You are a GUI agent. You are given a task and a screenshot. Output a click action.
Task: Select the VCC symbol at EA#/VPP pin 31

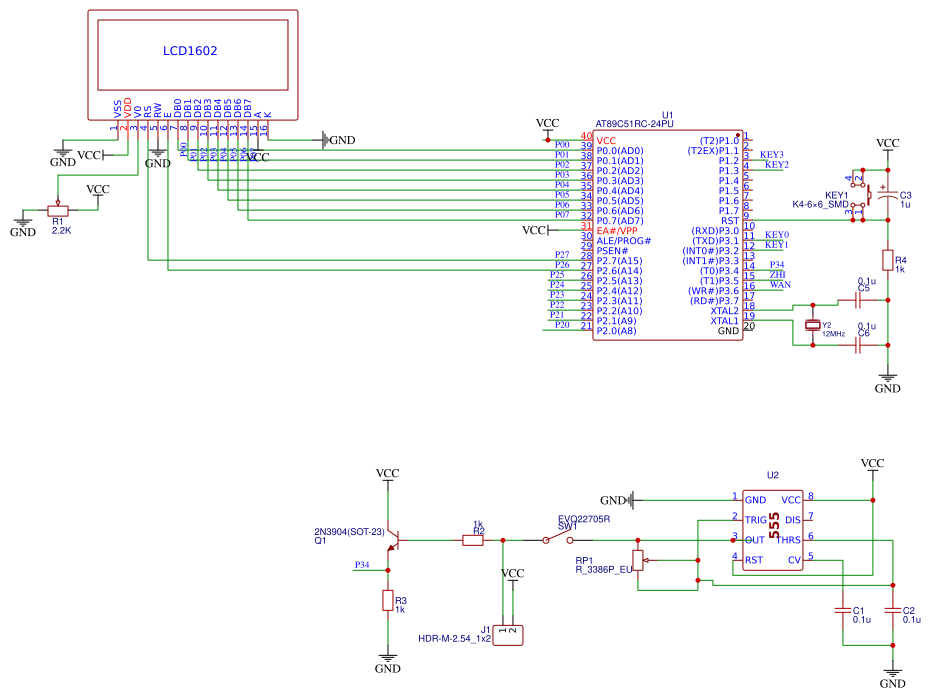point(538,230)
